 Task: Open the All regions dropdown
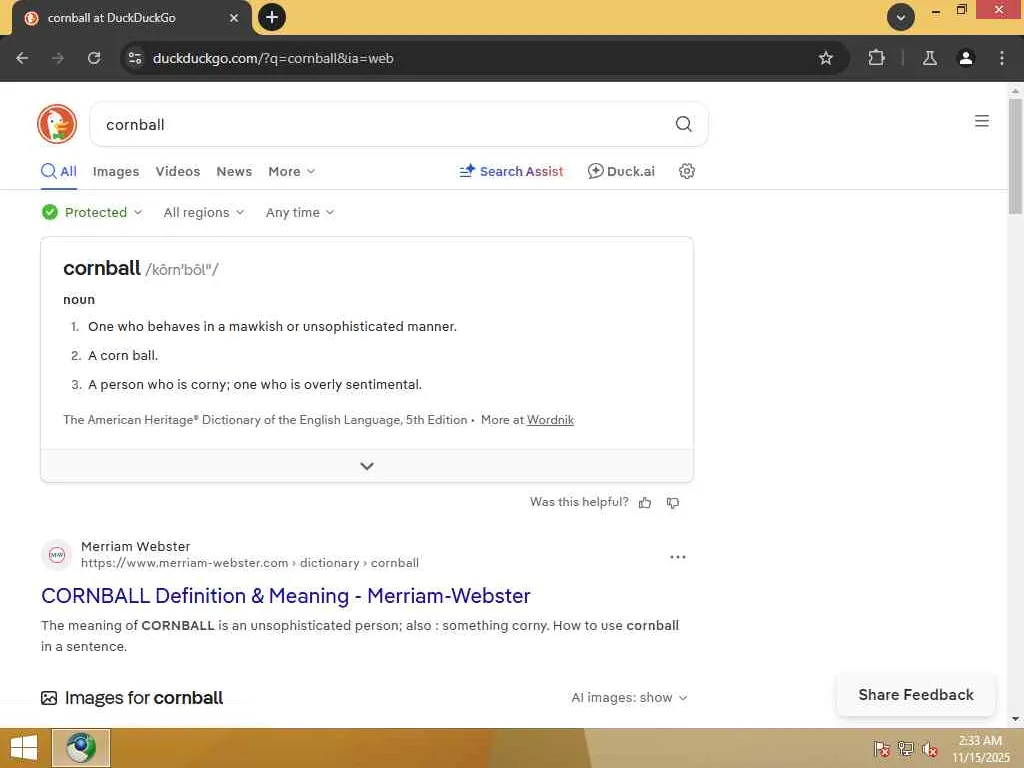[x=204, y=212]
